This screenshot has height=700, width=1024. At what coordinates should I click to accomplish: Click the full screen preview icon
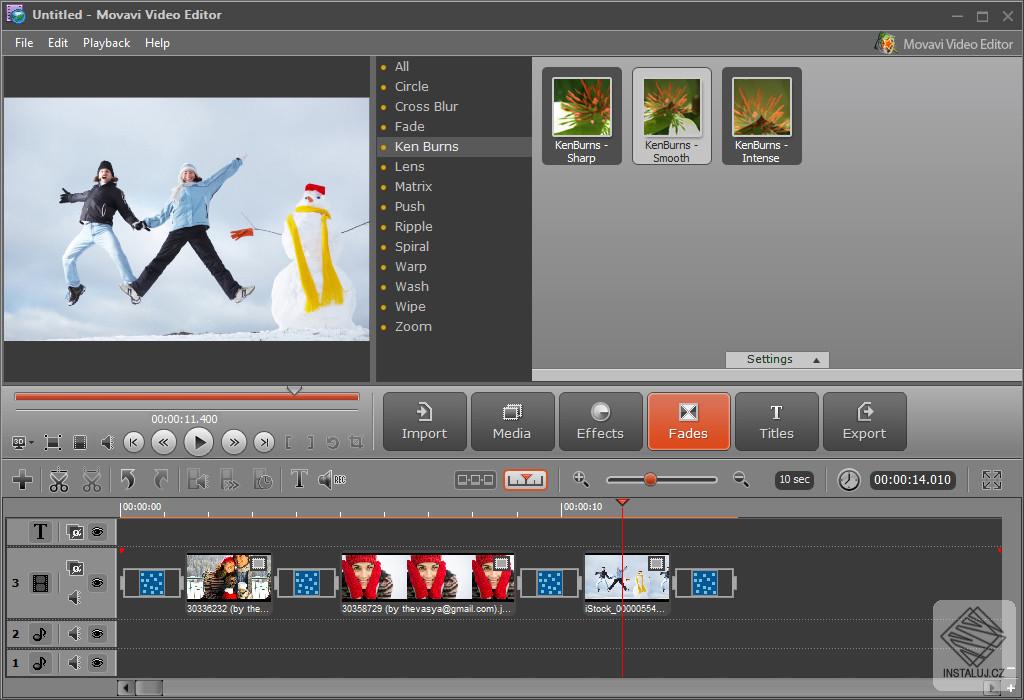point(53,443)
